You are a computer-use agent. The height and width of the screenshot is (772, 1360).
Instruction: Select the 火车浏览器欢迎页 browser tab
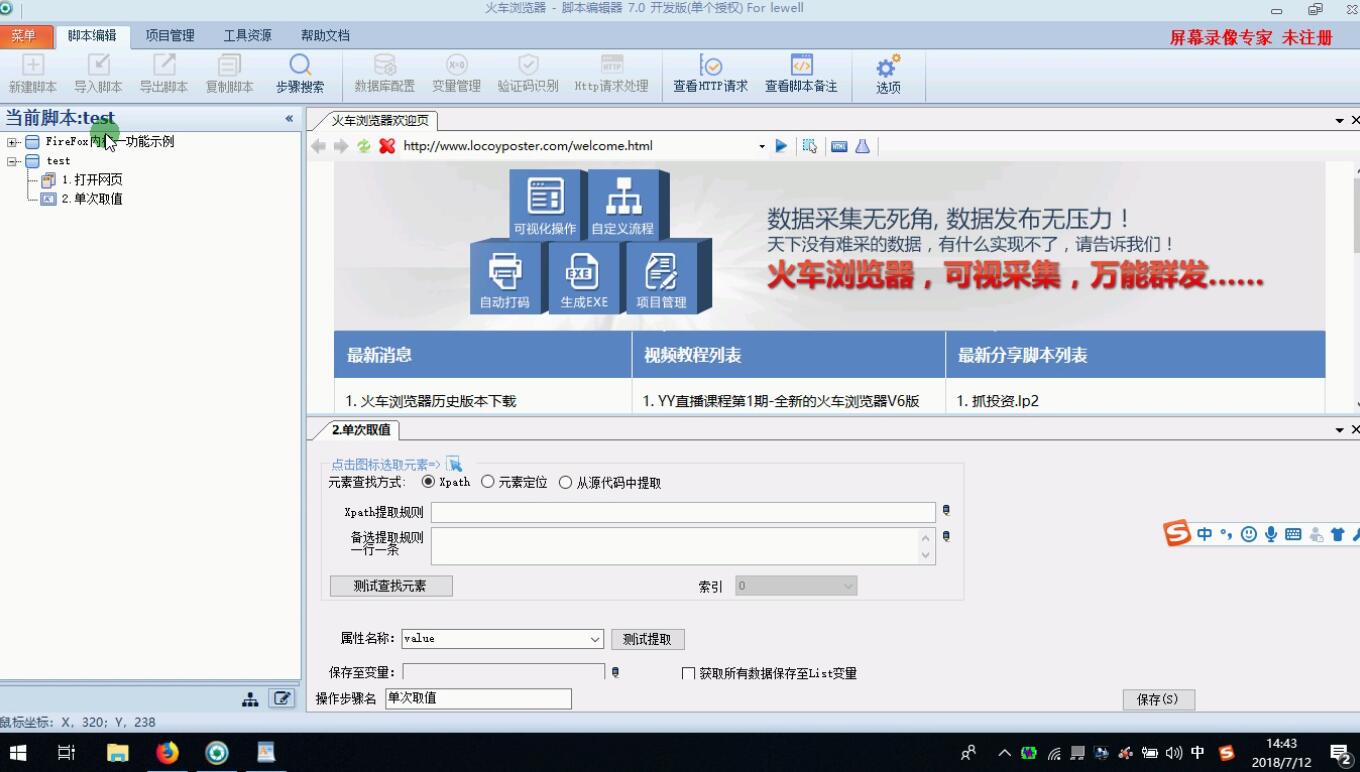[x=380, y=120]
